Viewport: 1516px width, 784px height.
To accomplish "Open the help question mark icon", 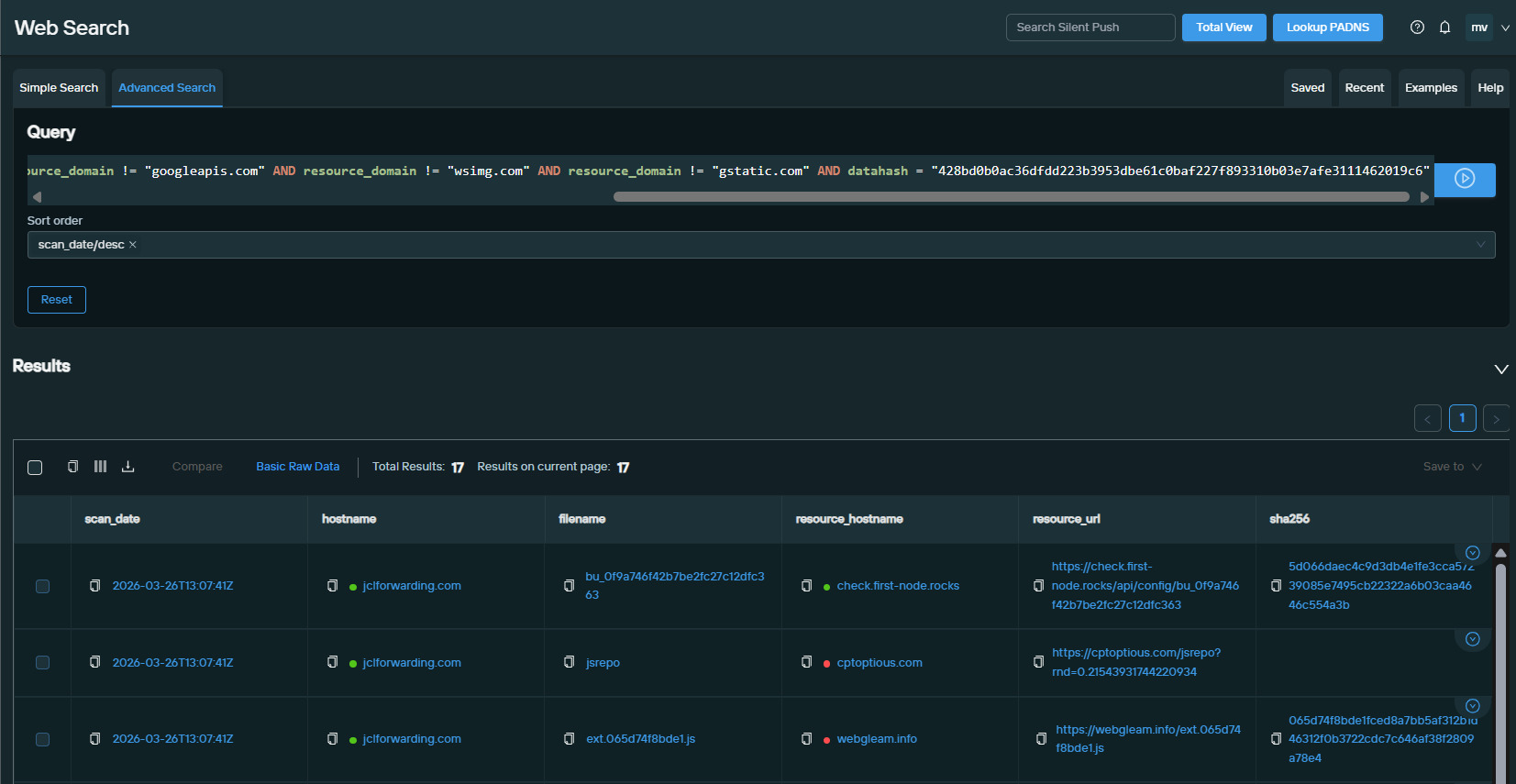I will tap(1417, 28).
